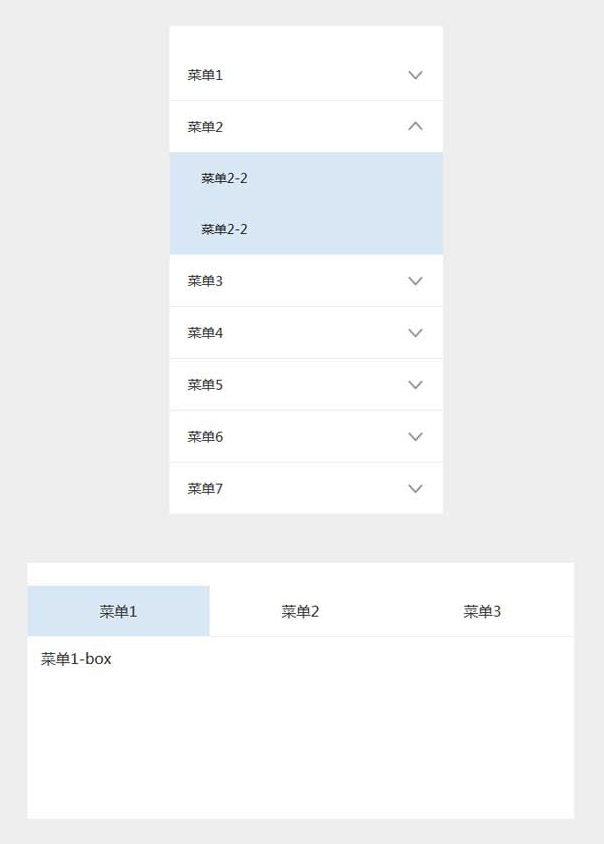This screenshot has width=604, height=844.
Task: Click the 菜单1-box content text
Action: pyautogui.click(x=76, y=659)
